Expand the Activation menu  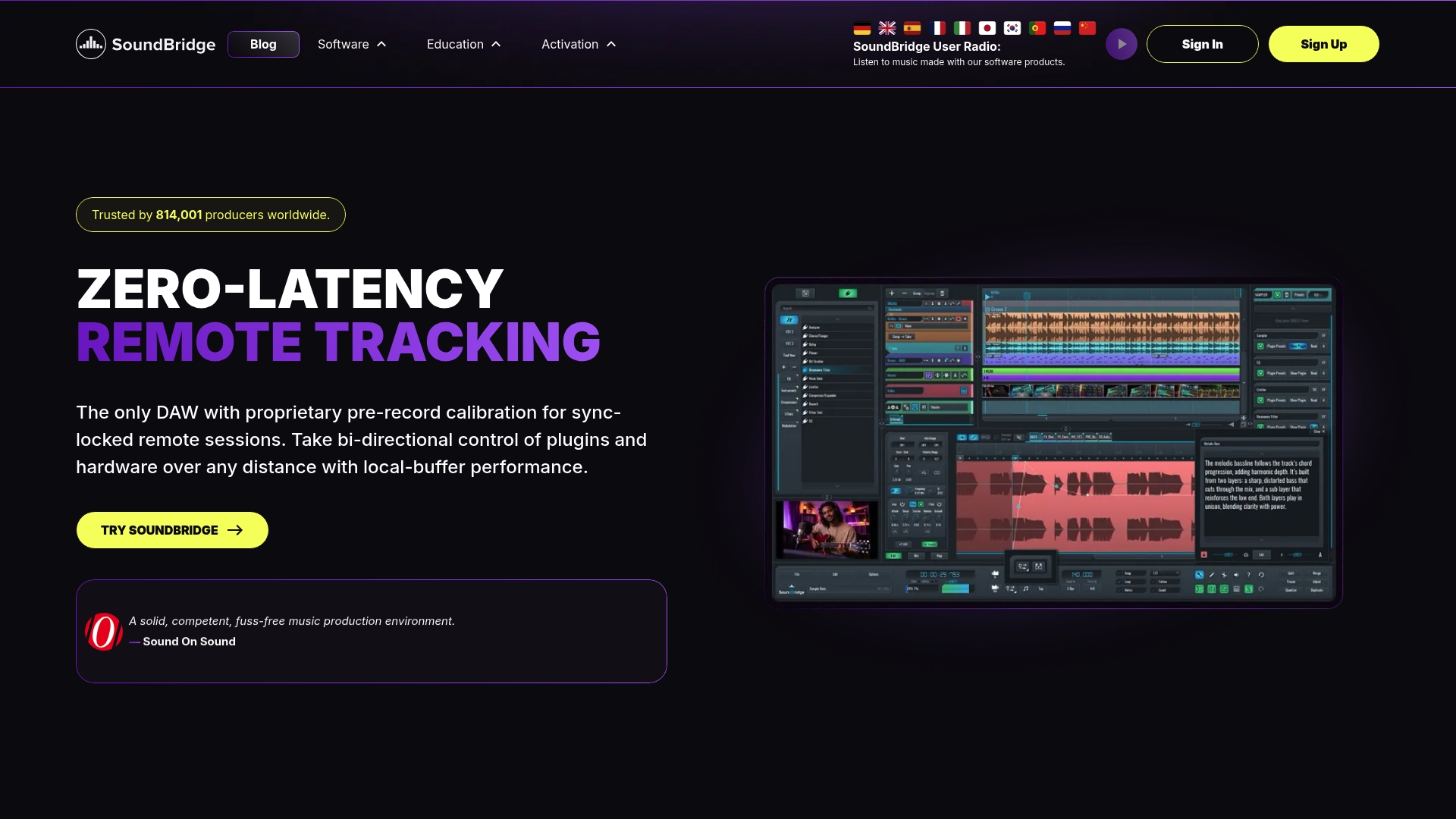point(579,44)
